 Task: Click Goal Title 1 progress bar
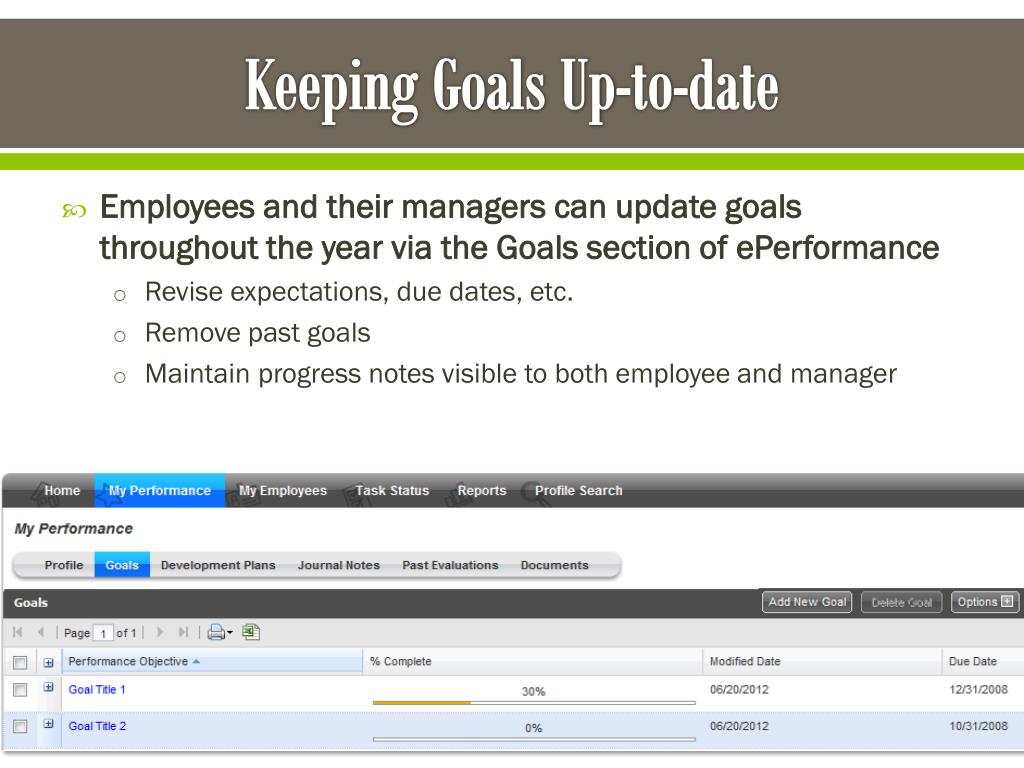(x=534, y=703)
